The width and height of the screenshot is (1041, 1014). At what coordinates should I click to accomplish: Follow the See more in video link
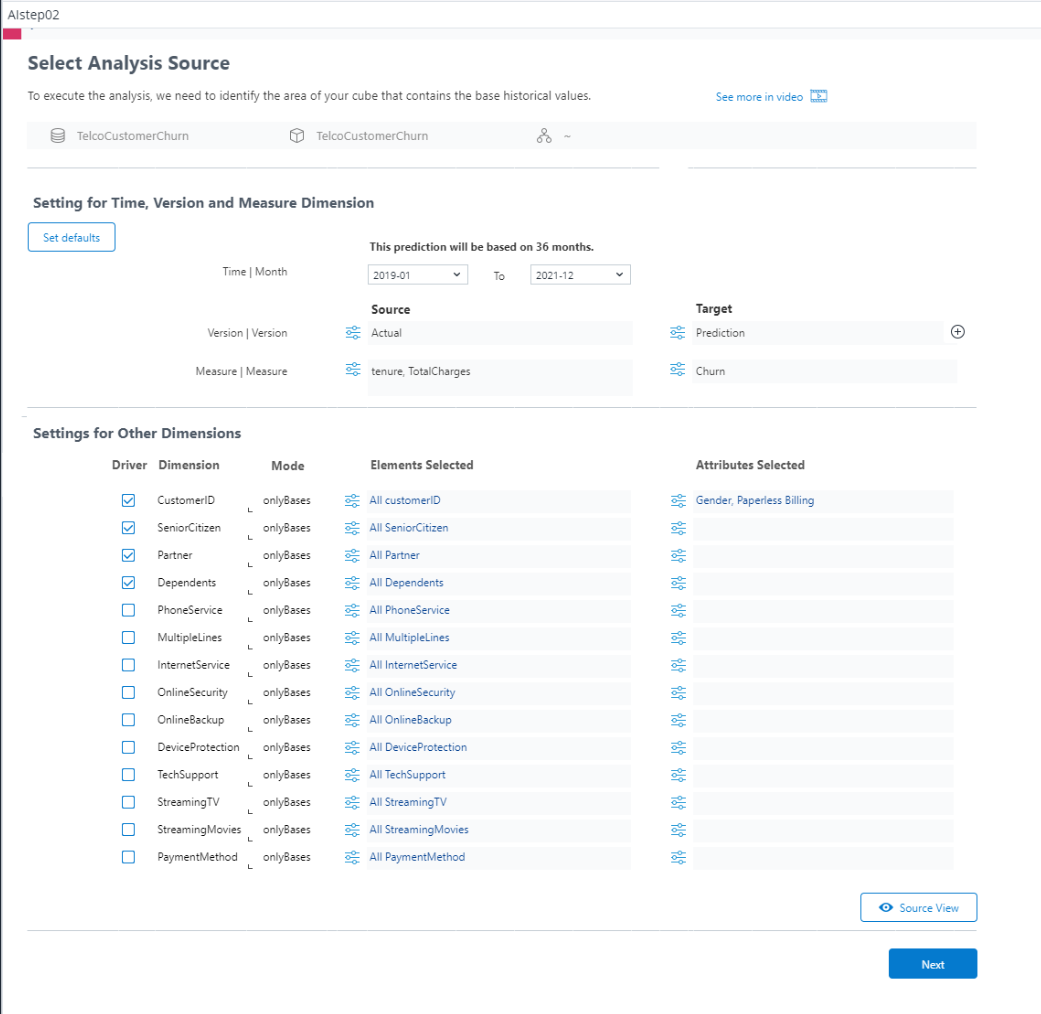[759, 97]
